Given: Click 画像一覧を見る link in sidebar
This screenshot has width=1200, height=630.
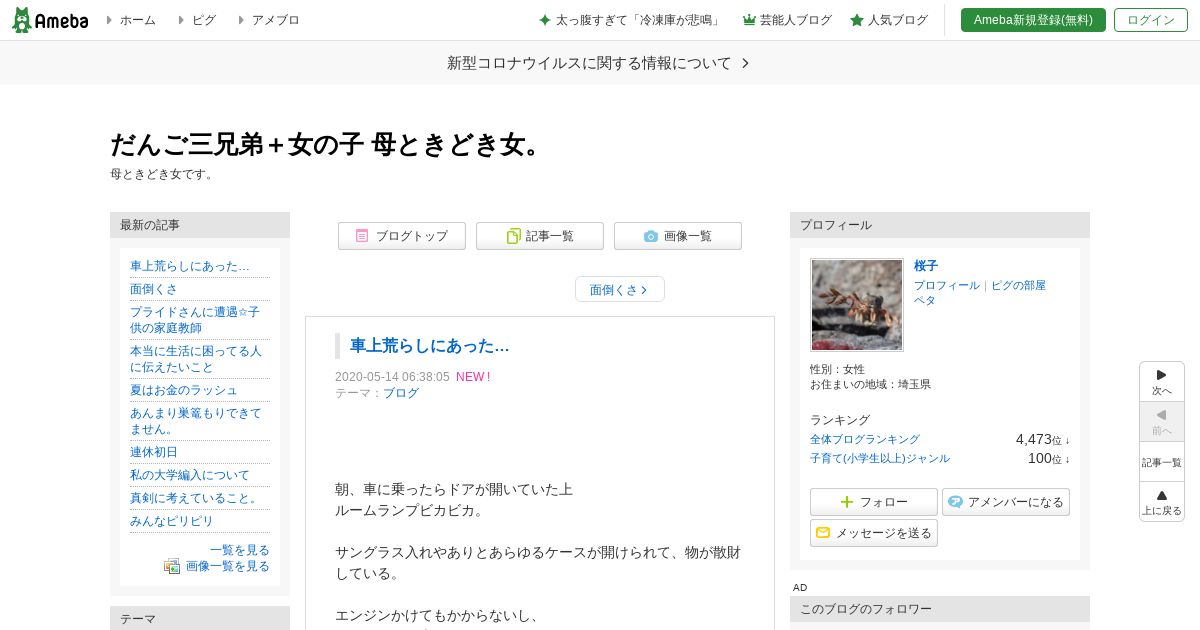Looking at the screenshot, I should (x=228, y=566).
